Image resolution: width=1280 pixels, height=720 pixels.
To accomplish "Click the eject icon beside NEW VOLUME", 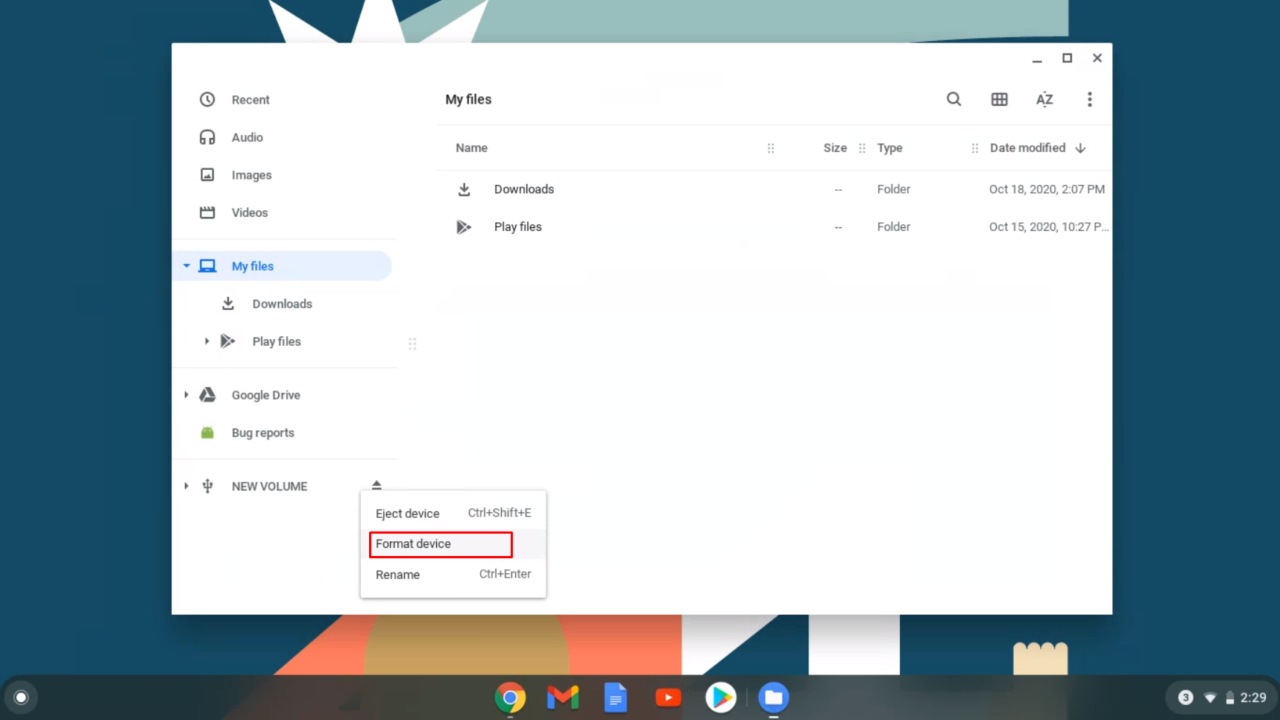I will point(376,485).
